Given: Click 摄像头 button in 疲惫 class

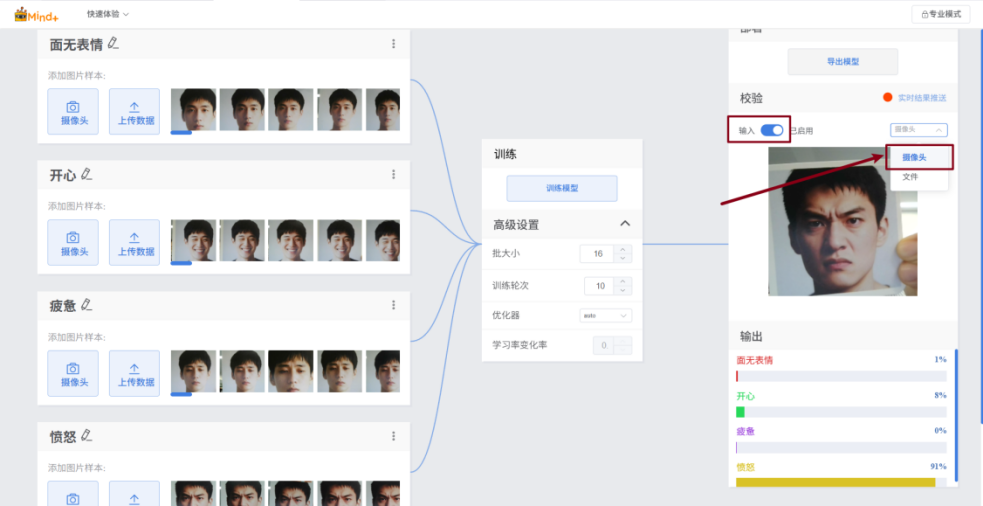Looking at the screenshot, I should pyautogui.click(x=73, y=373).
